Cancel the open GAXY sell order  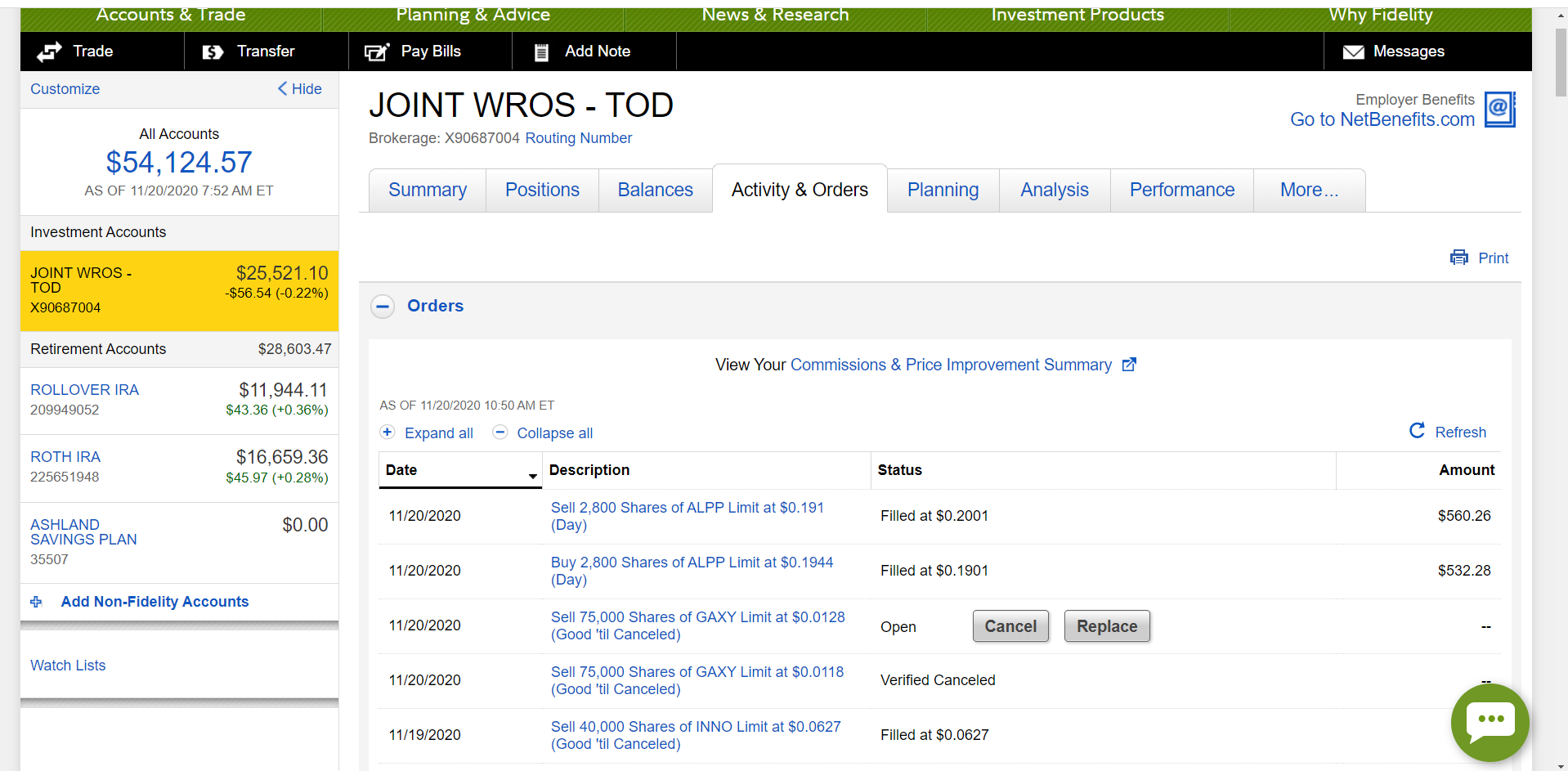1010,626
